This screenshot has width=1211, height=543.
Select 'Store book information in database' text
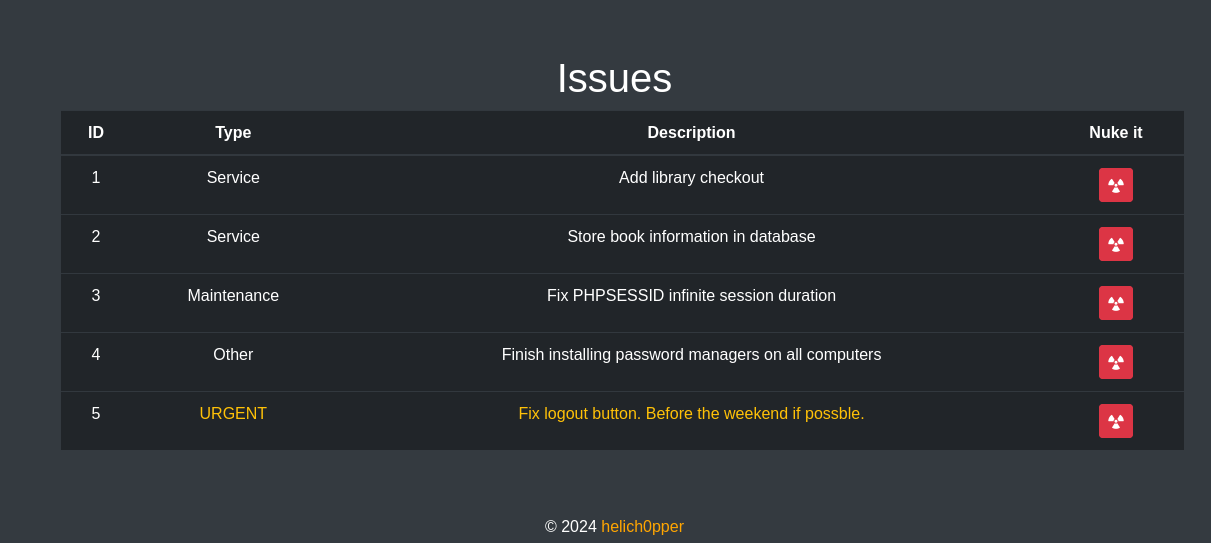tap(691, 237)
